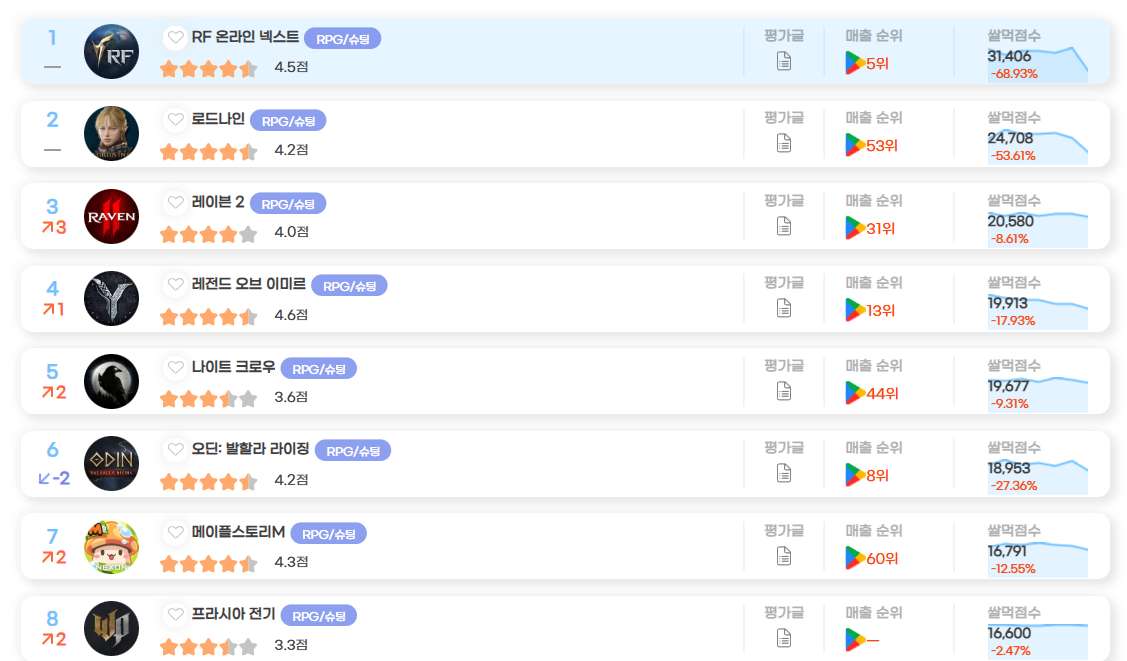Click the 19,913 score value
Screen dimensions: 1127x661
[1007, 303]
